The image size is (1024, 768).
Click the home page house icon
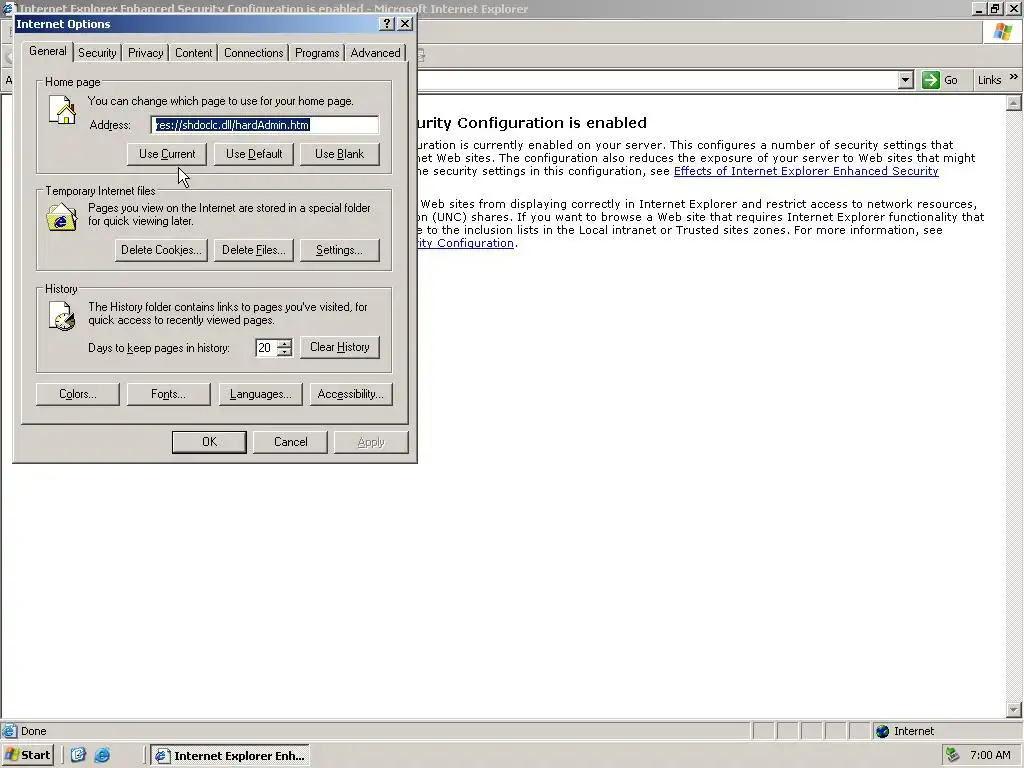click(x=62, y=110)
